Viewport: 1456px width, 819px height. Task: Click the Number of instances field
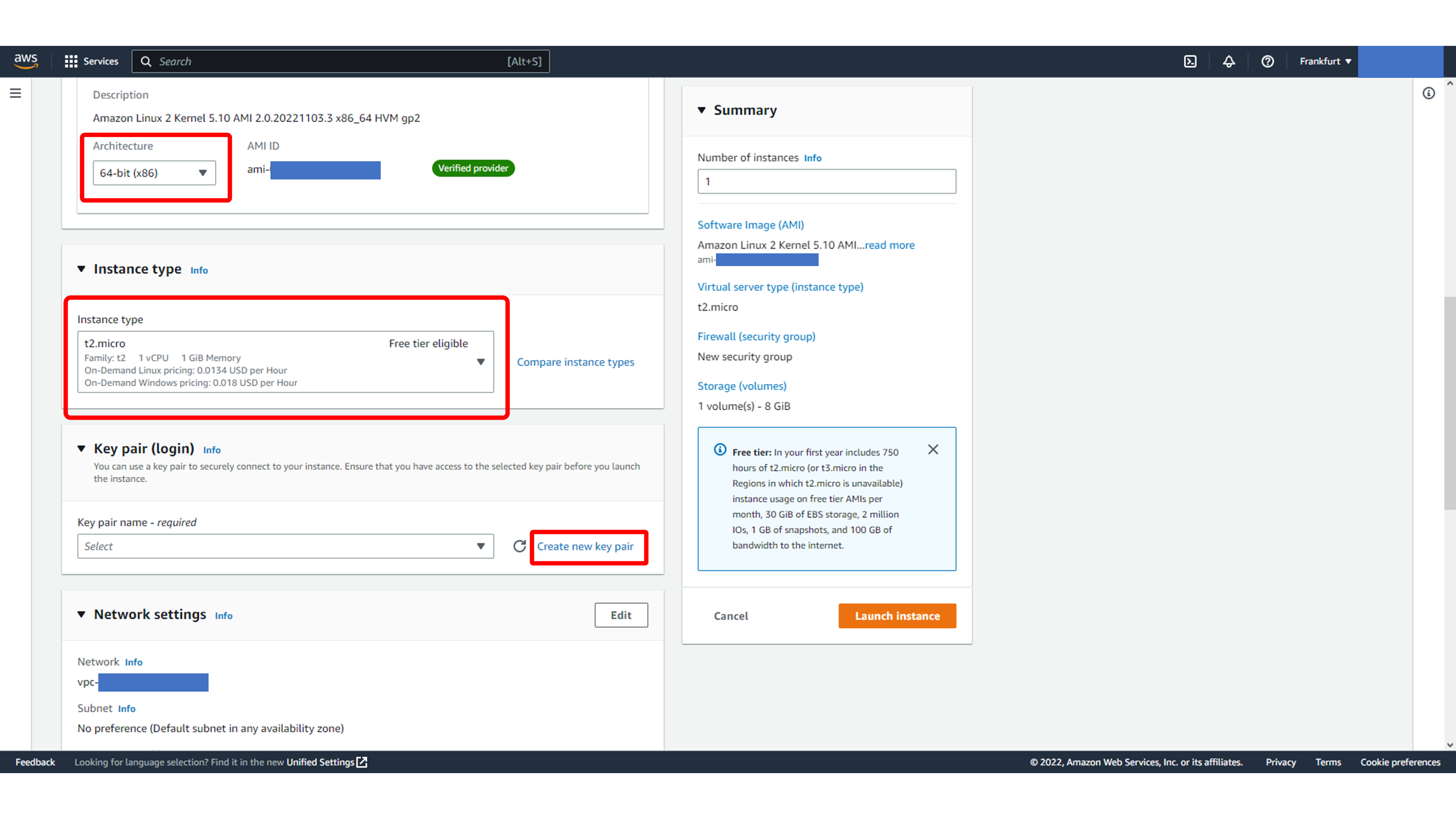[x=826, y=181]
